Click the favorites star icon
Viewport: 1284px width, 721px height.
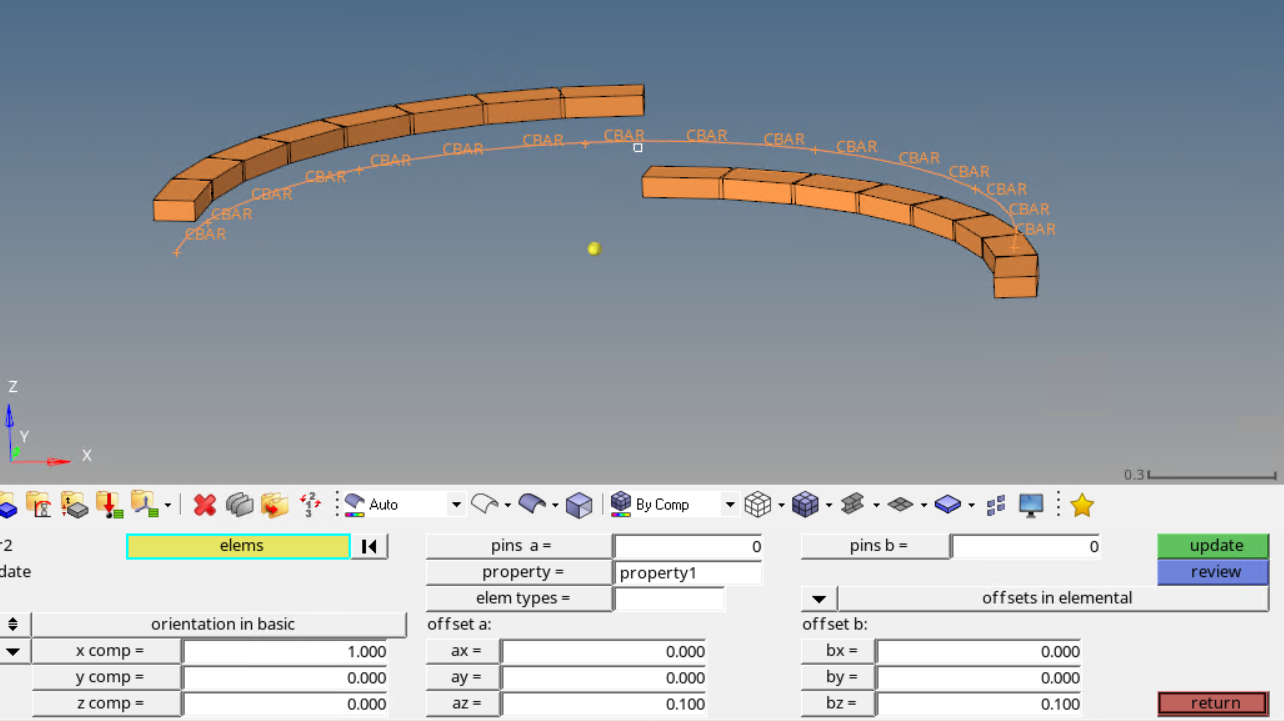pyautogui.click(x=1081, y=505)
